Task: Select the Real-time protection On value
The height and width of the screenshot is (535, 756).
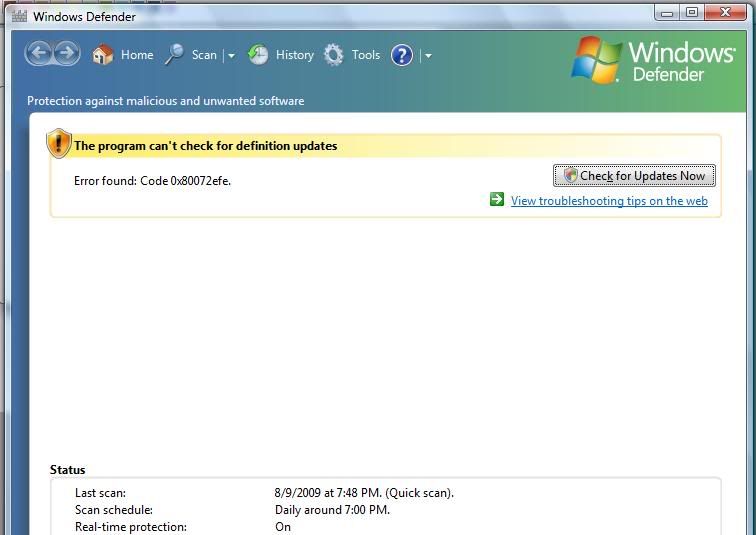Action: [x=283, y=527]
